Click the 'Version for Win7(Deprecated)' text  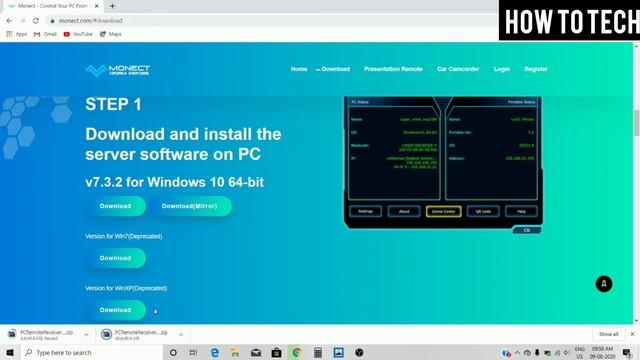point(124,236)
